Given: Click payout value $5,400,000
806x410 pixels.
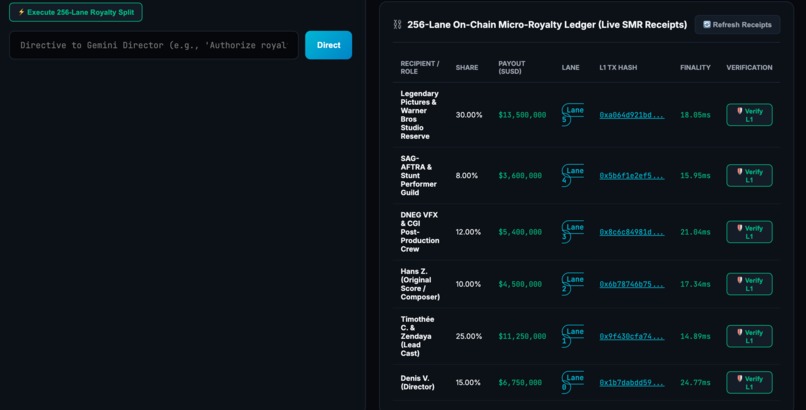Looking at the screenshot, I should click(x=520, y=232).
